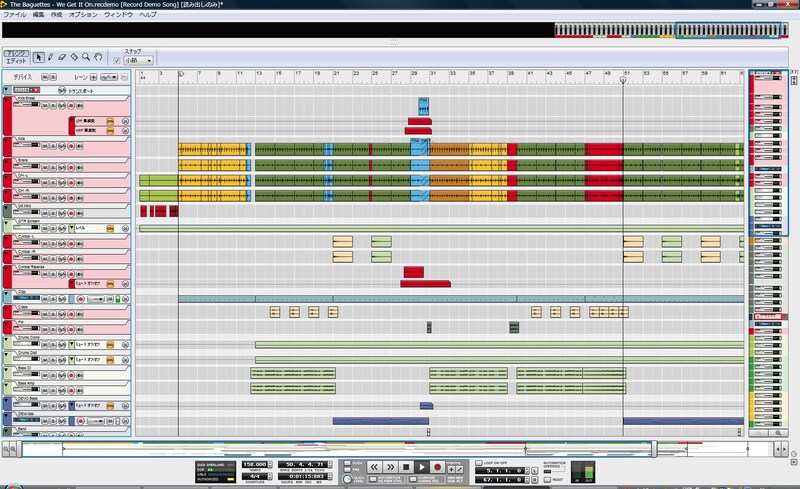Switch to エディット edit mode
The height and width of the screenshot is (489, 800).
pyautogui.click(x=16, y=61)
